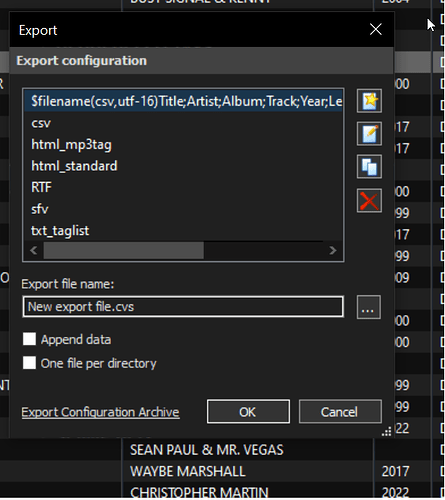
Task: Close the Export dialog
Action: click(376, 30)
